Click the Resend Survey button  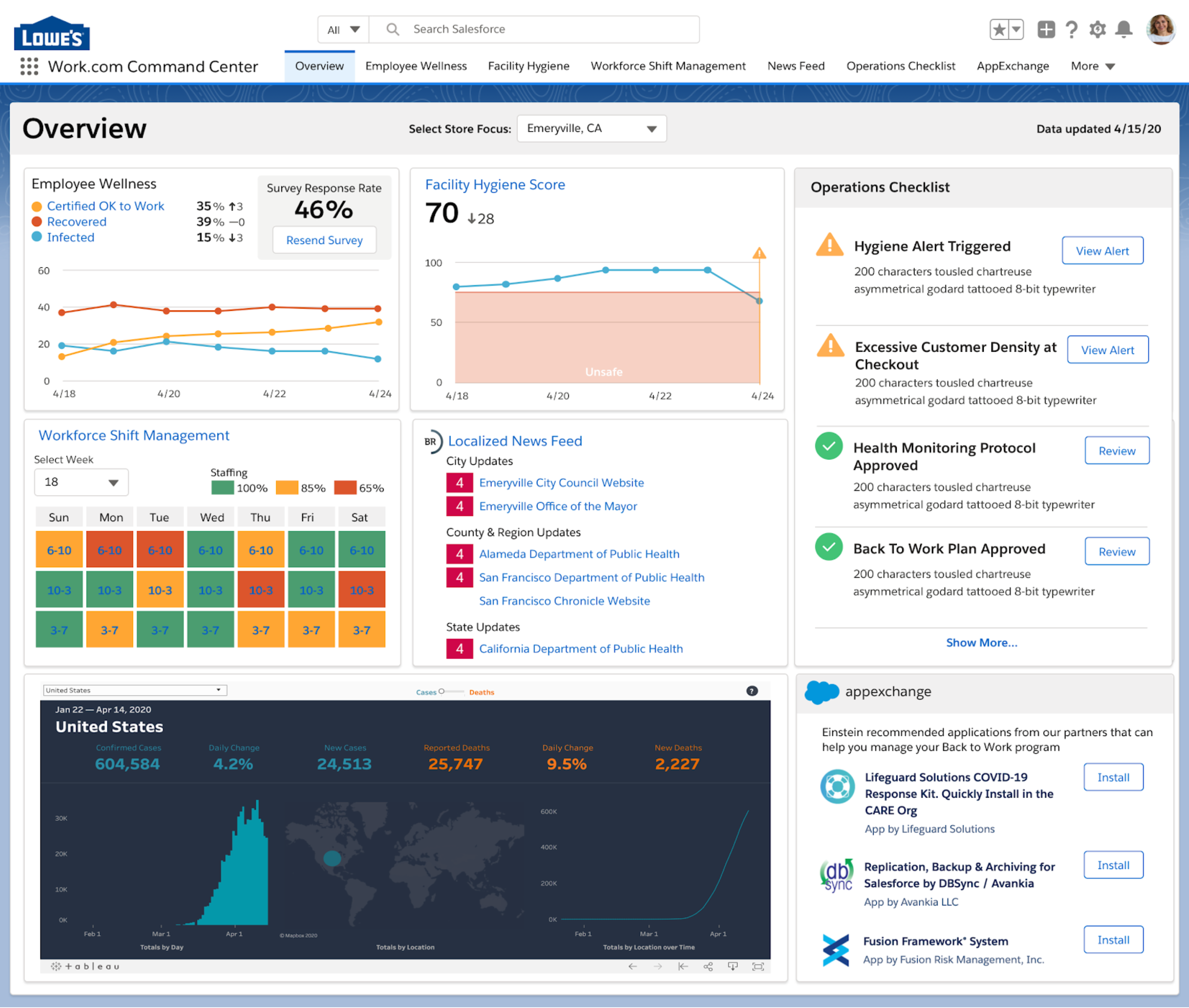324,240
